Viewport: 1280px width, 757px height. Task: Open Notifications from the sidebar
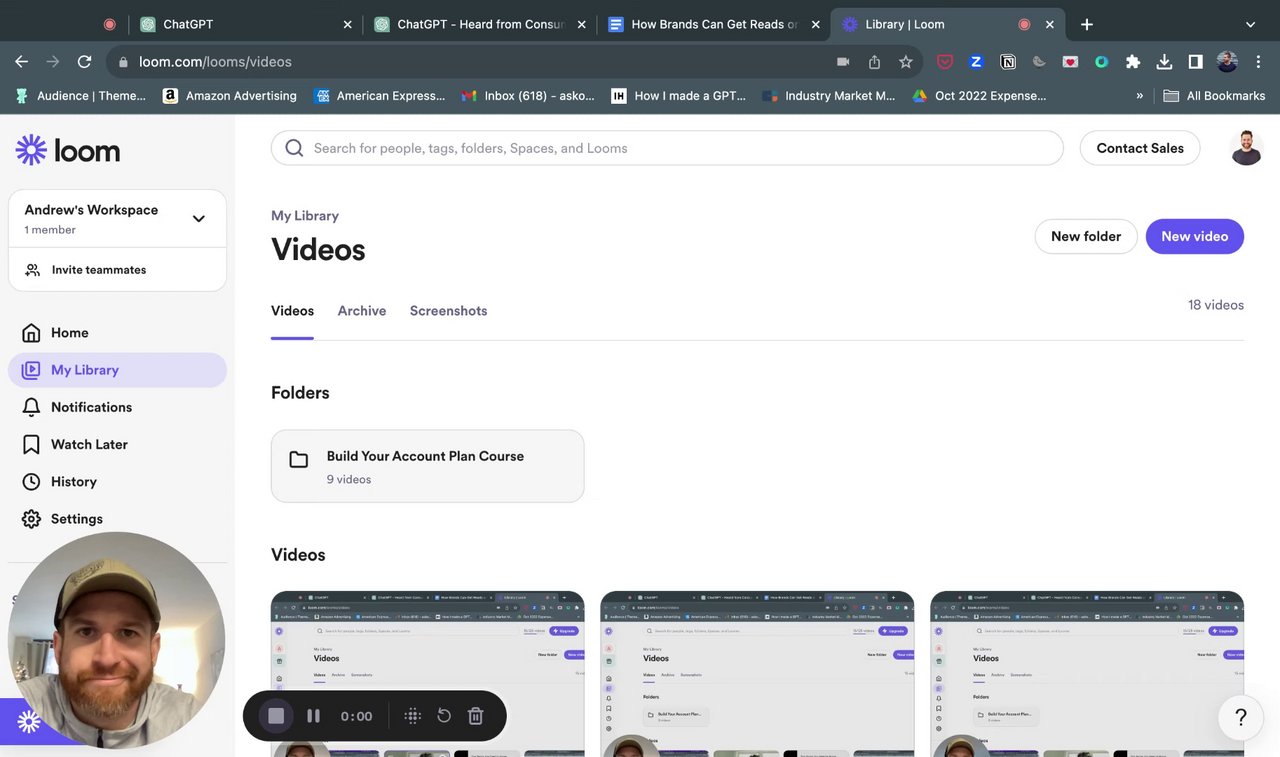click(118, 407)
